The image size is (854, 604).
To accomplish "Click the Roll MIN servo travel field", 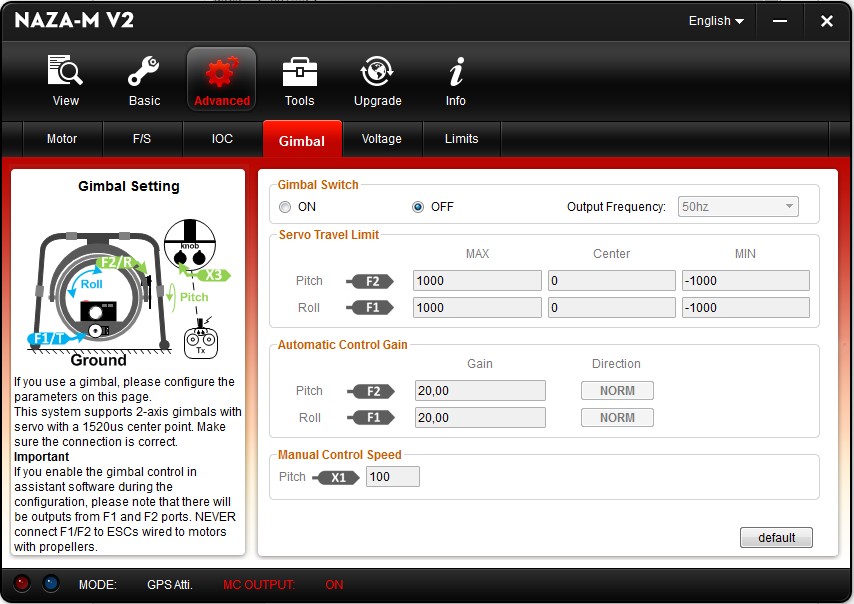I will pos(746,307).
